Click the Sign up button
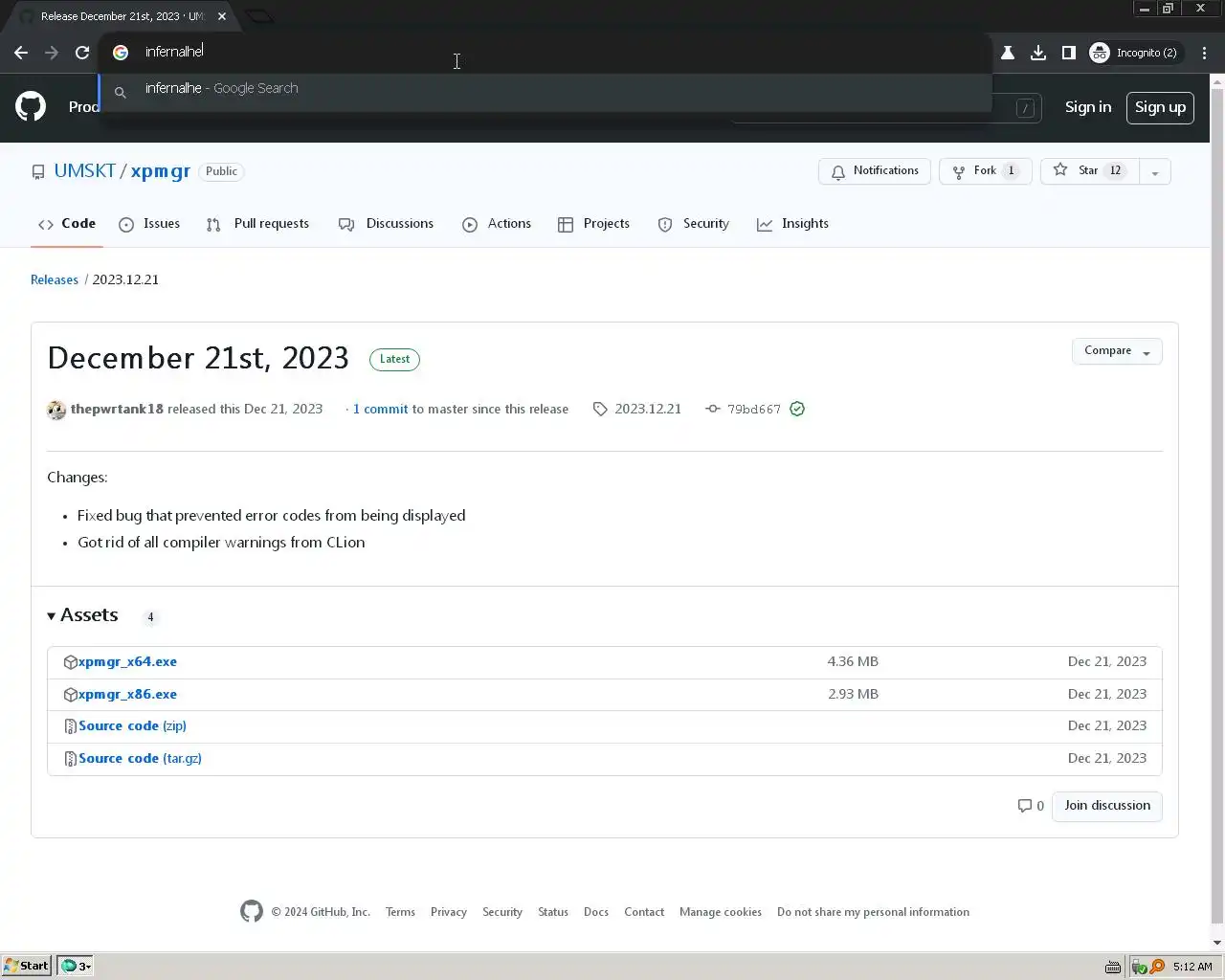This screenshot has width=1225, height=980. pyautogui.click(x=1160, y=107)
